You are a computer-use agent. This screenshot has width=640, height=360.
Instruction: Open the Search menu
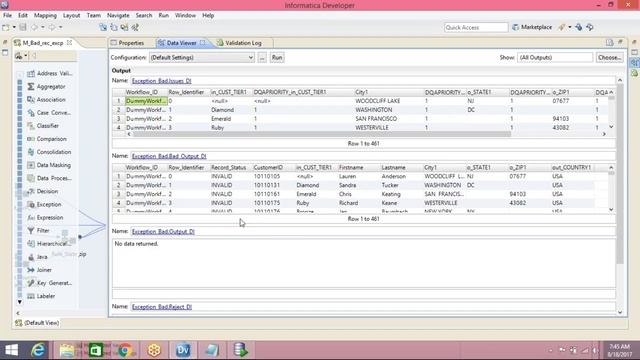[x=144, y=15]
